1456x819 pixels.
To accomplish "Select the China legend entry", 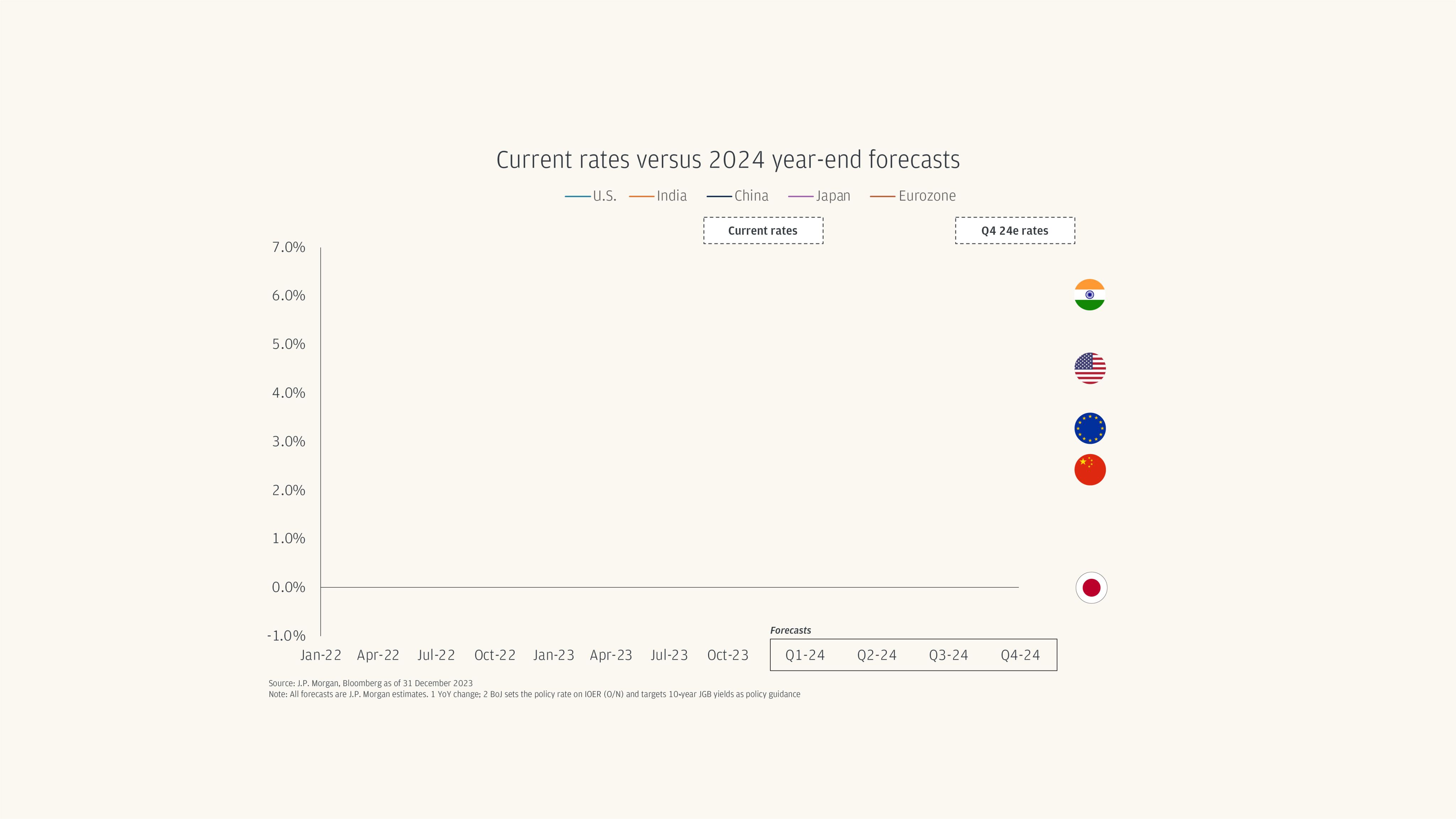I will tap(738, 196).
